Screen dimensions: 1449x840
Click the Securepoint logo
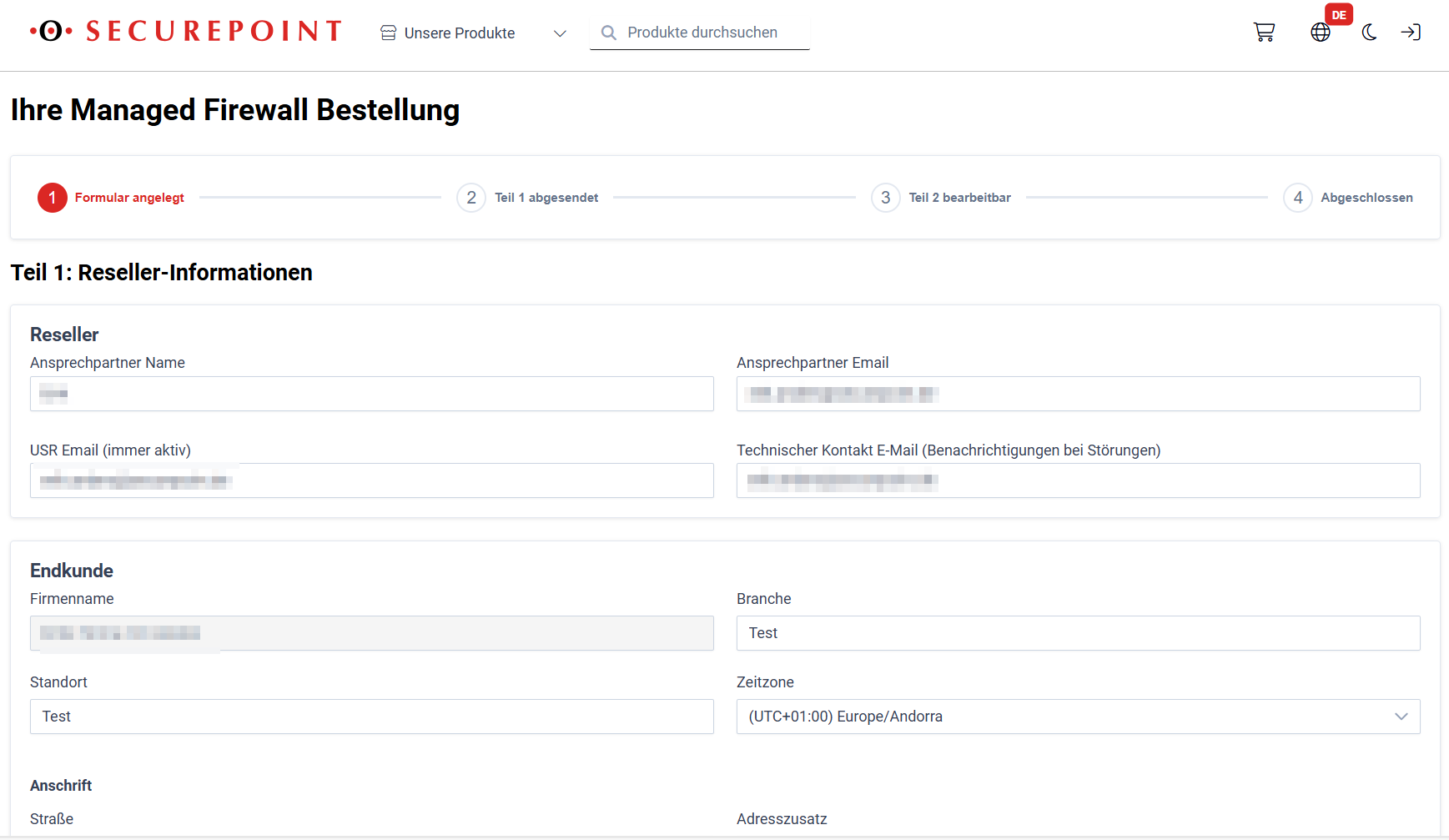click(x=185, y=30)
